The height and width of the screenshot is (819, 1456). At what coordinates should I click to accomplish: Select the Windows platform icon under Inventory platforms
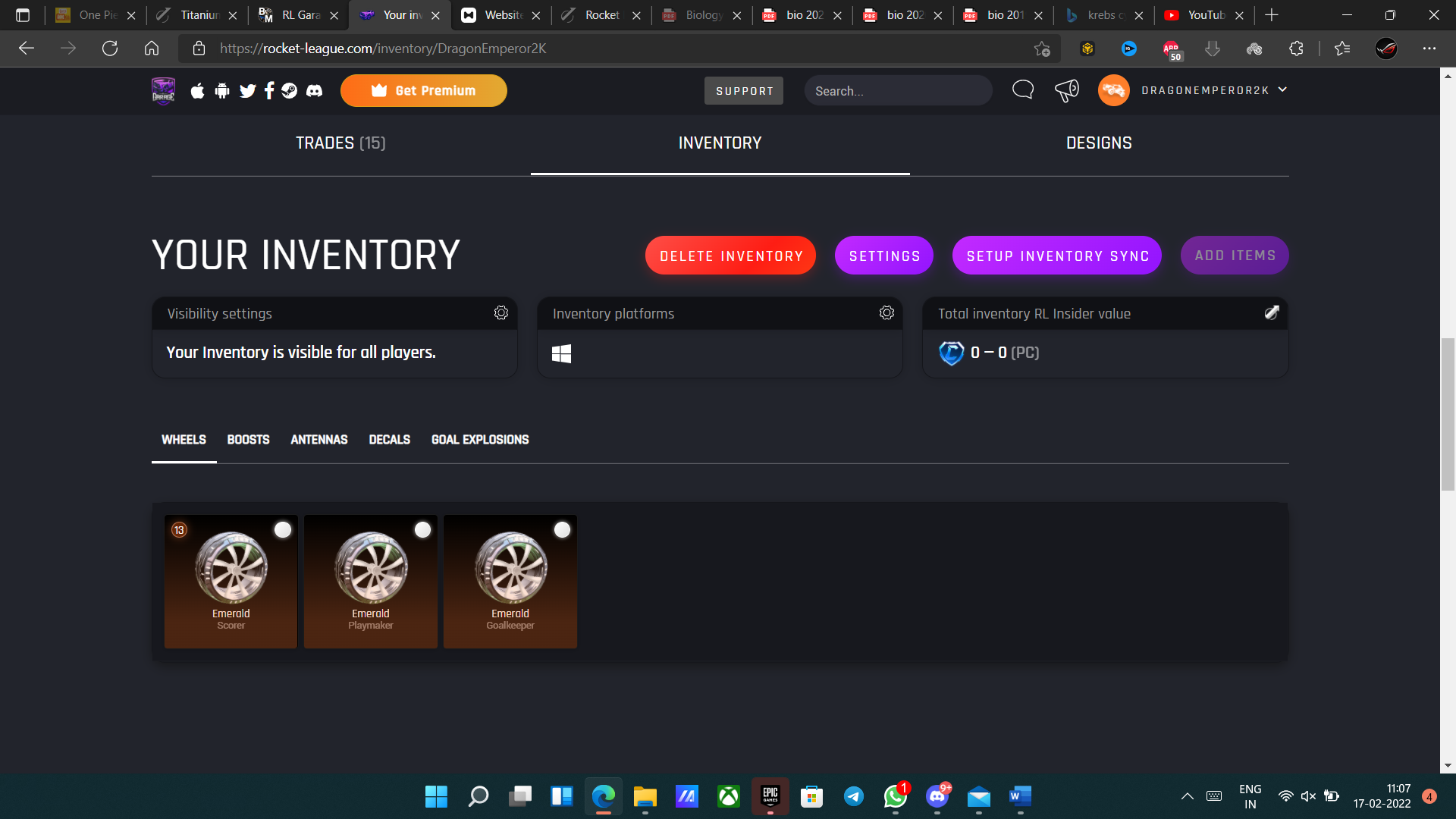point(562,353)
